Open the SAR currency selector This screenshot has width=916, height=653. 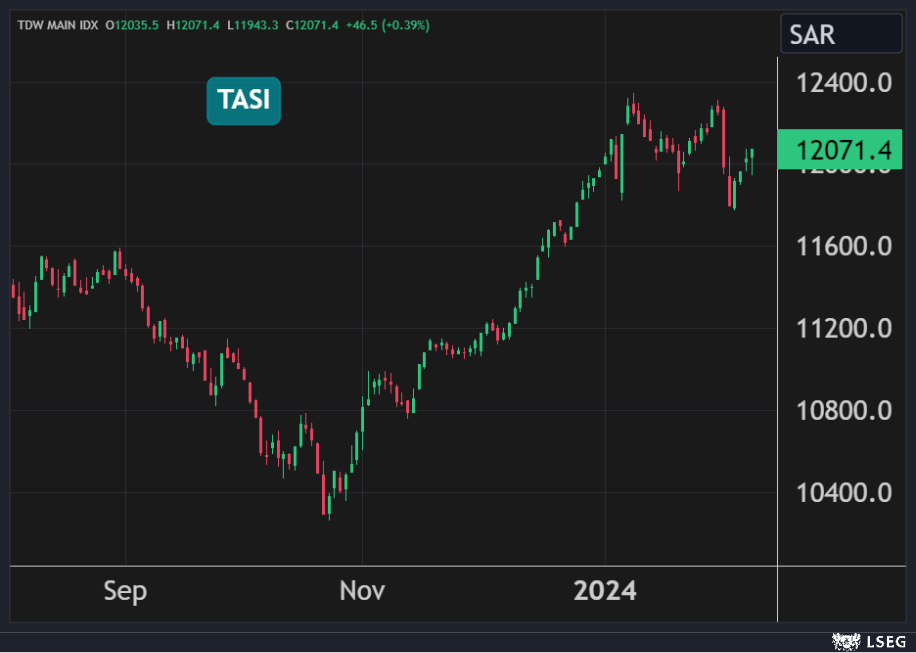pos(842,35)
